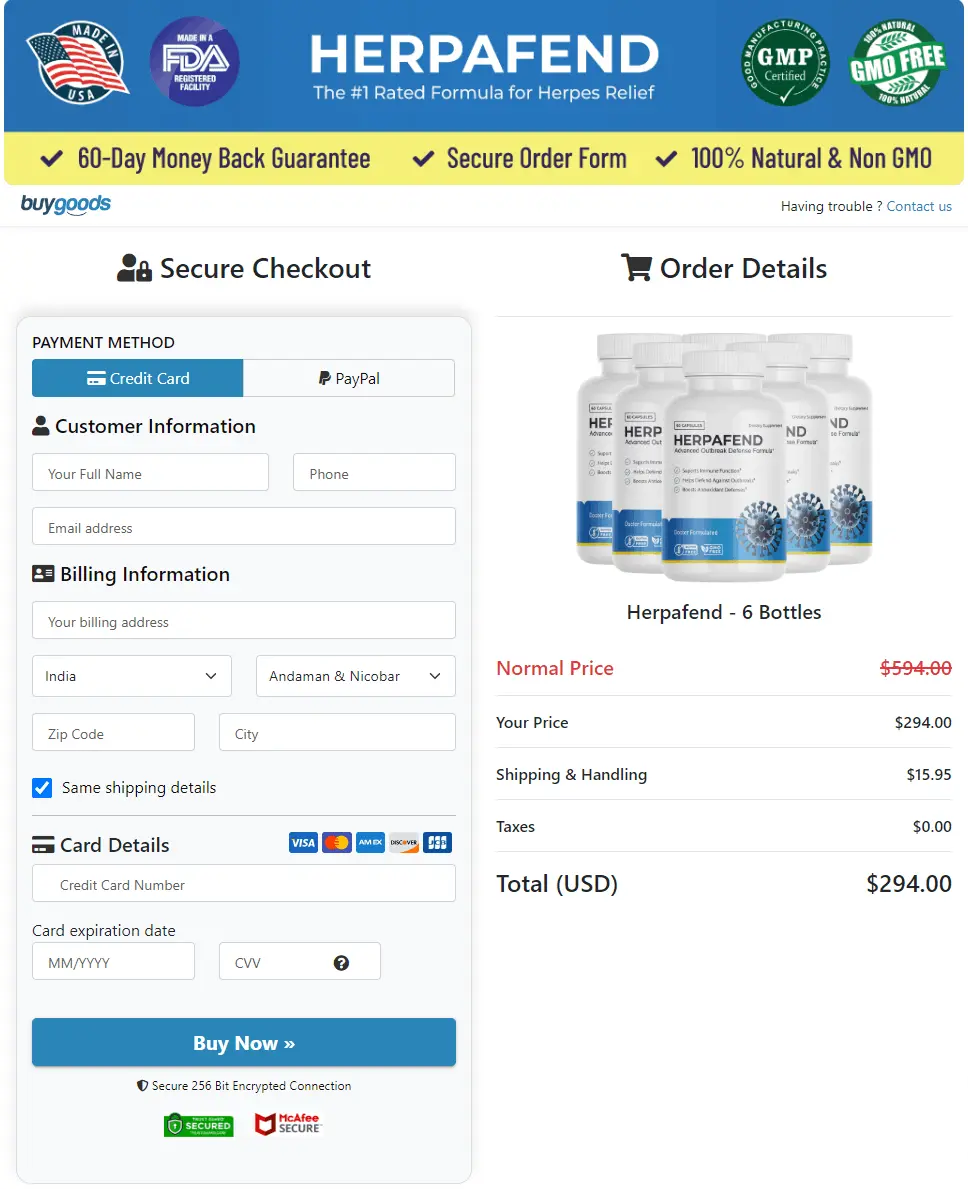Expand the Andaman & Nicobar state dropdown
Image resolution: width=968 pixels, height=1189 pixels.
[x=355, y=676]
